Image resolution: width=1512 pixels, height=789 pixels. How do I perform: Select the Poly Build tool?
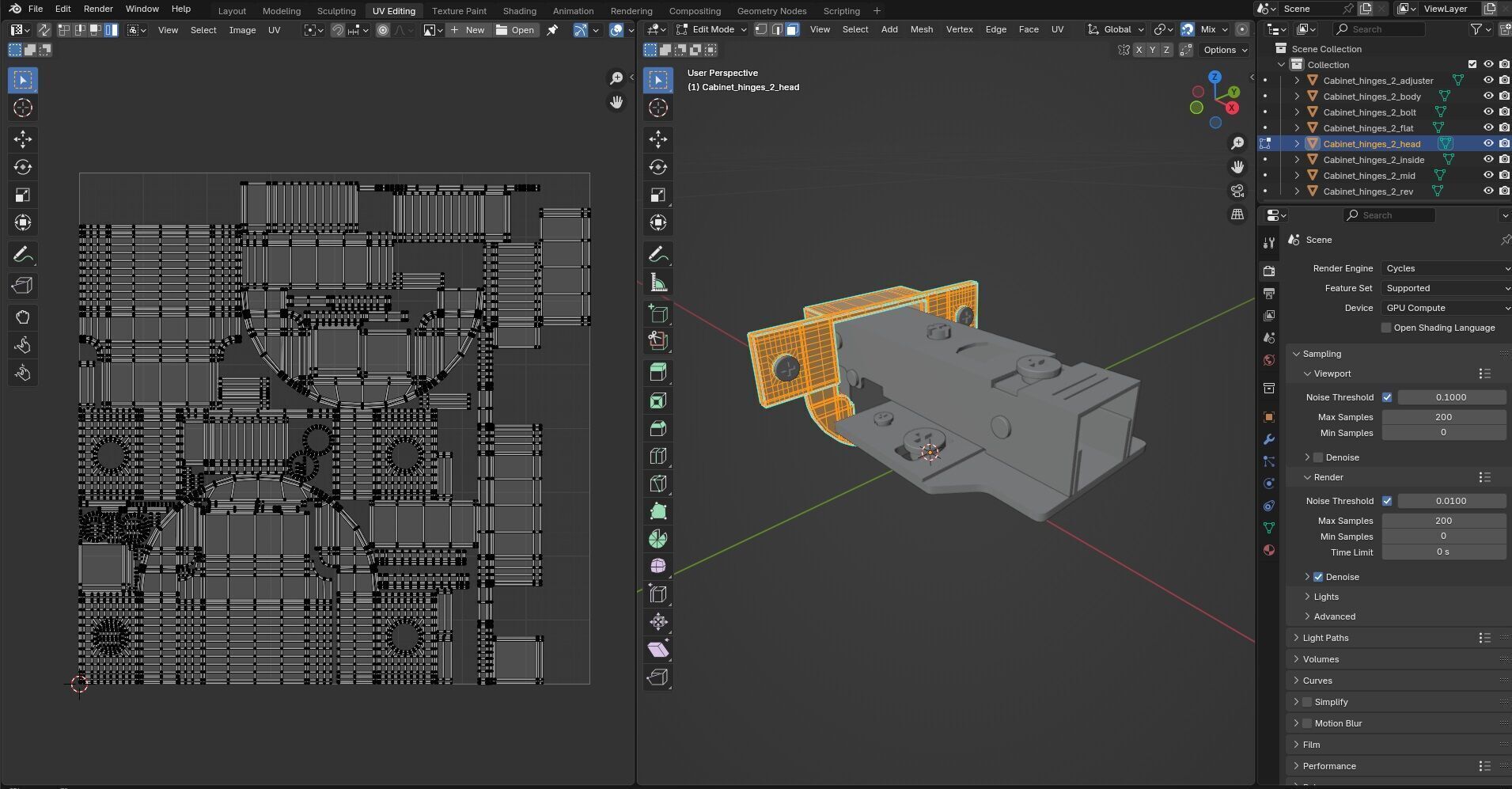(x=658, y=511)
